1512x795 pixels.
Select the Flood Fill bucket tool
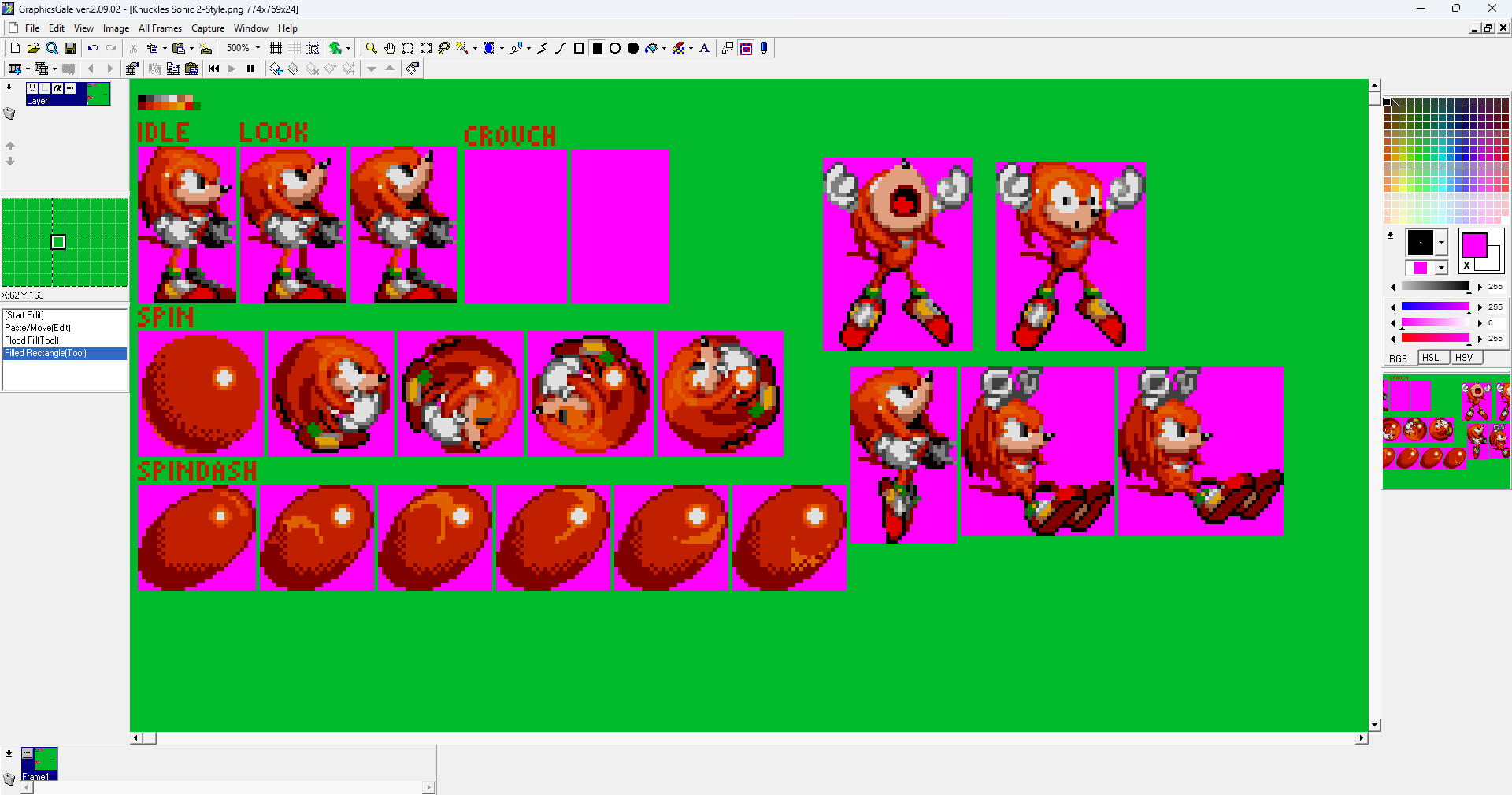point(651,48)
